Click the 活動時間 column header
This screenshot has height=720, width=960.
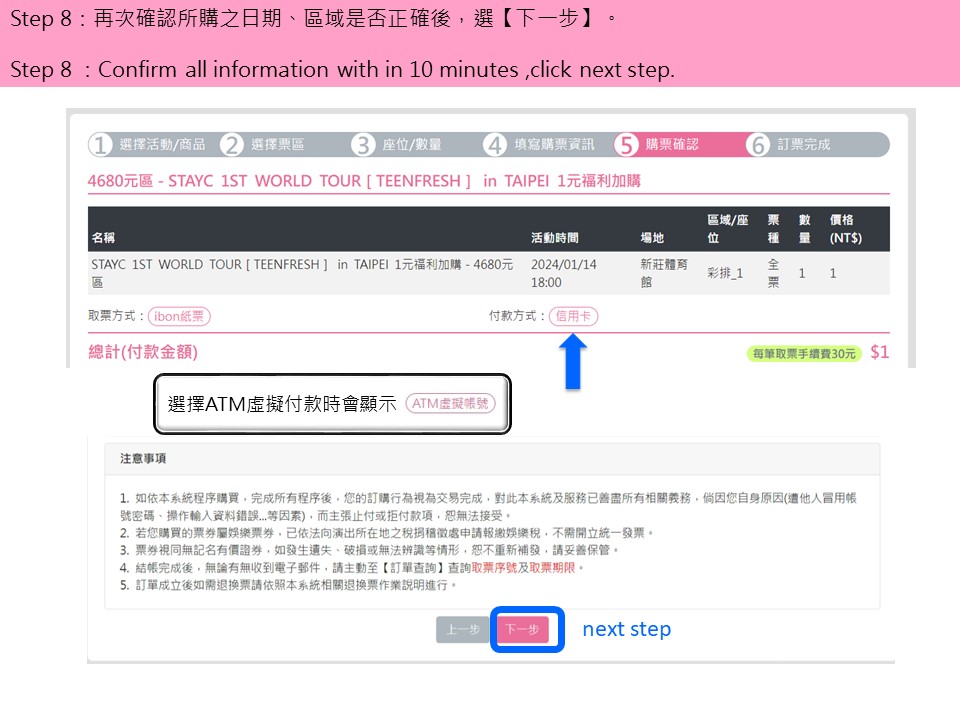[554, 238]
